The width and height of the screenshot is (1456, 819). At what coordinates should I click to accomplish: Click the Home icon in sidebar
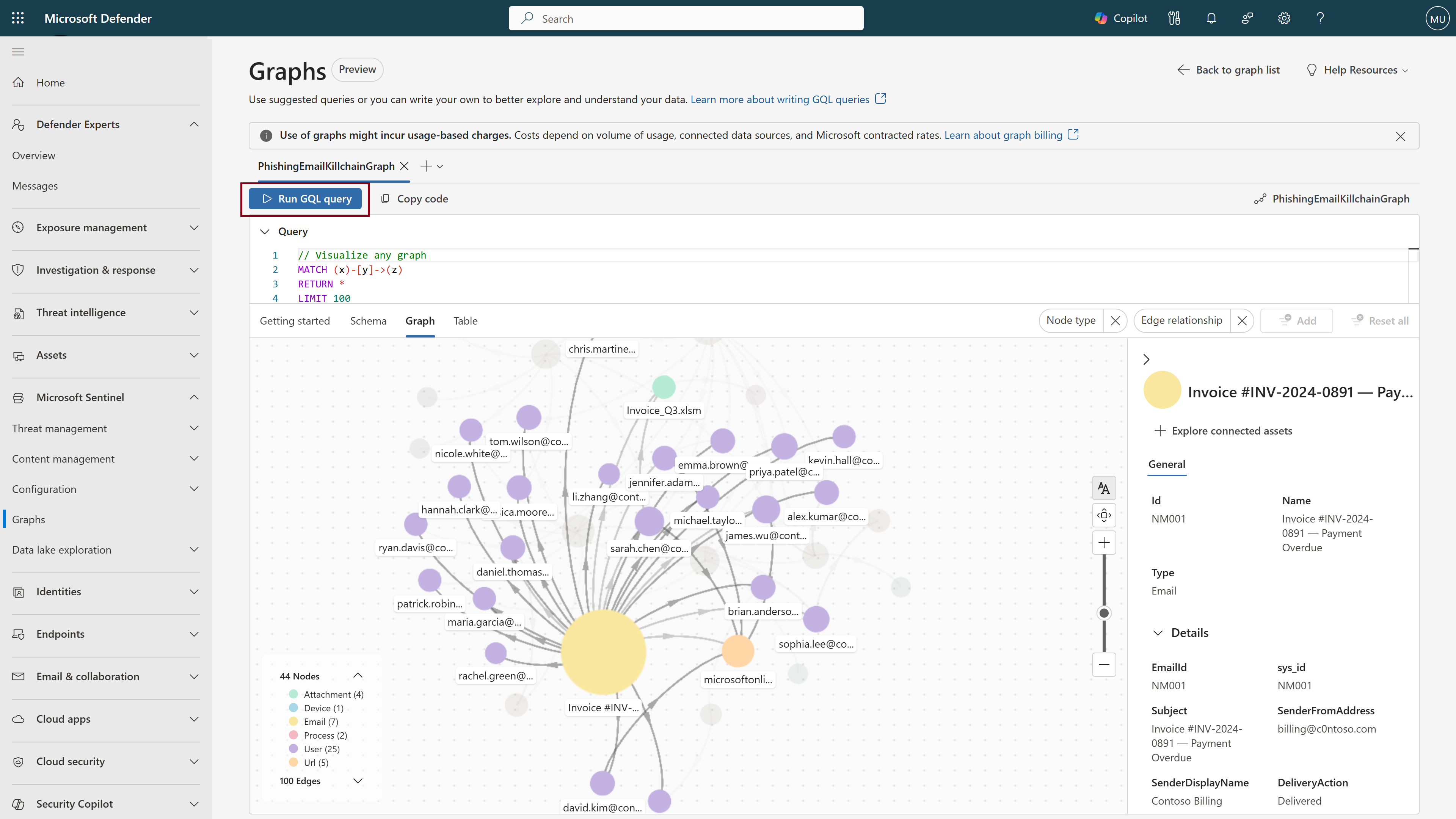click(x=18, y=83)
